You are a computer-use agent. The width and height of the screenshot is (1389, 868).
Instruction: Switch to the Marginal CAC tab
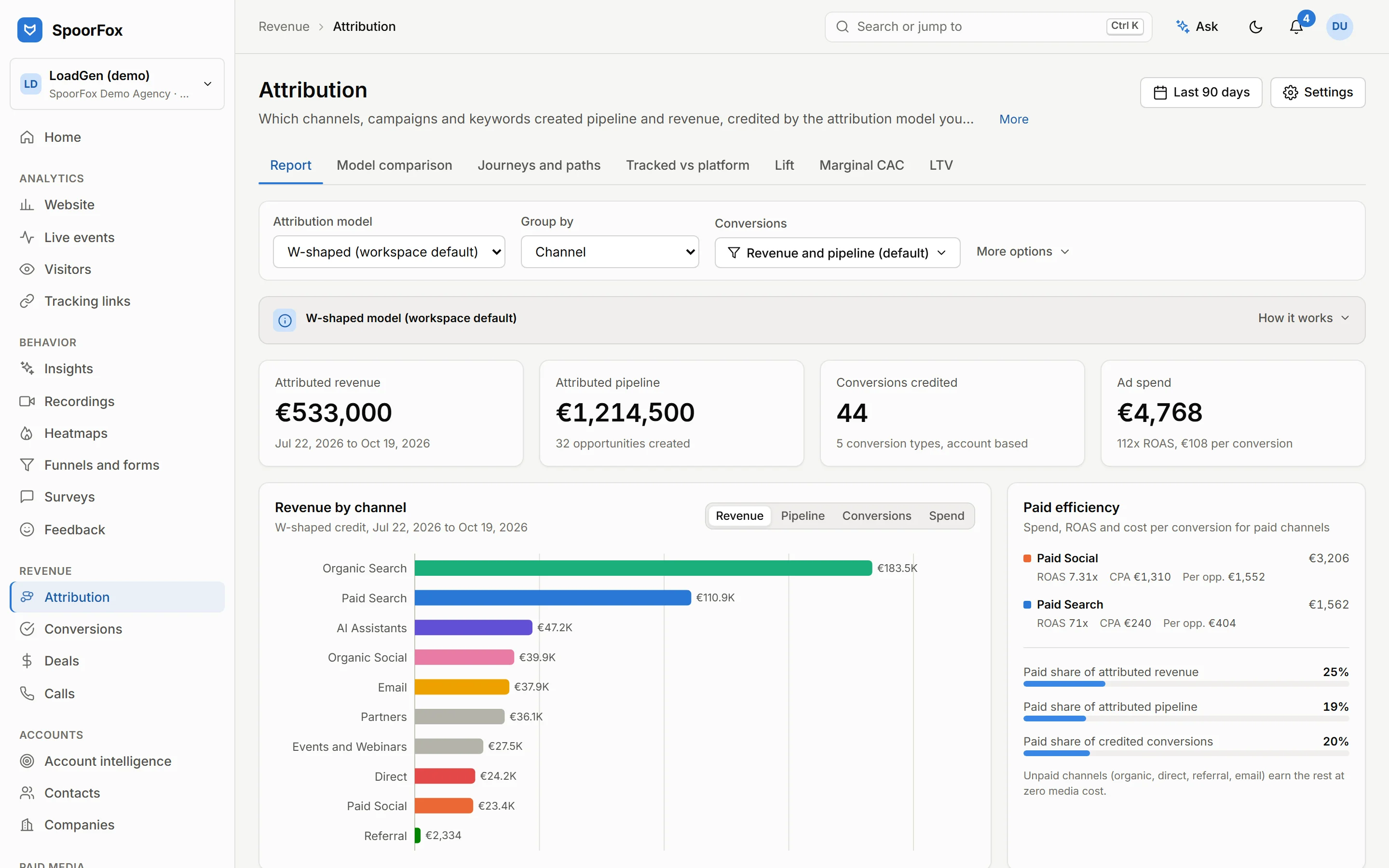pos(861,165)
